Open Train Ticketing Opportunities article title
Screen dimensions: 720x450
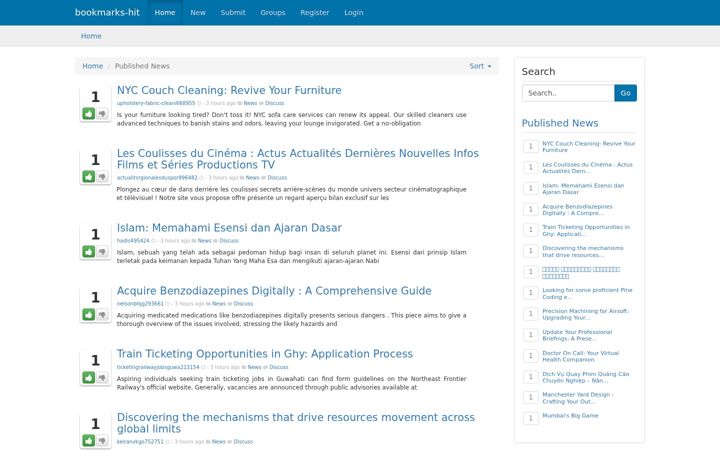(x=264, y=354)
